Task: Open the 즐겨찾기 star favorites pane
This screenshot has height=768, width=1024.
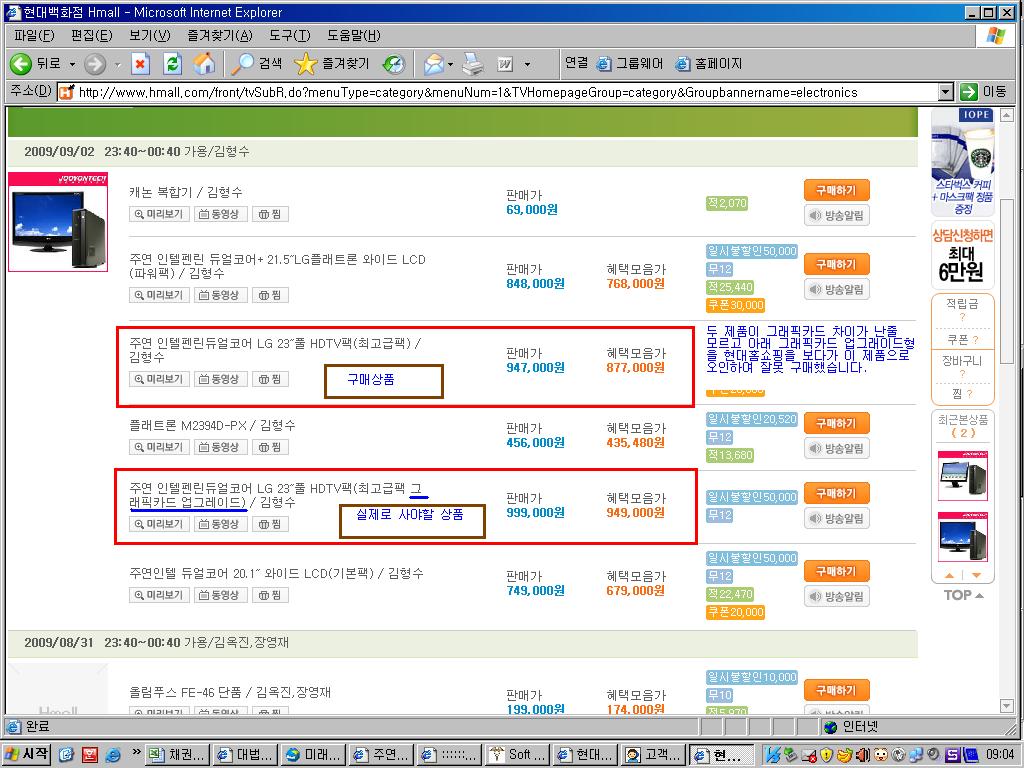Action: pos(332,63)
